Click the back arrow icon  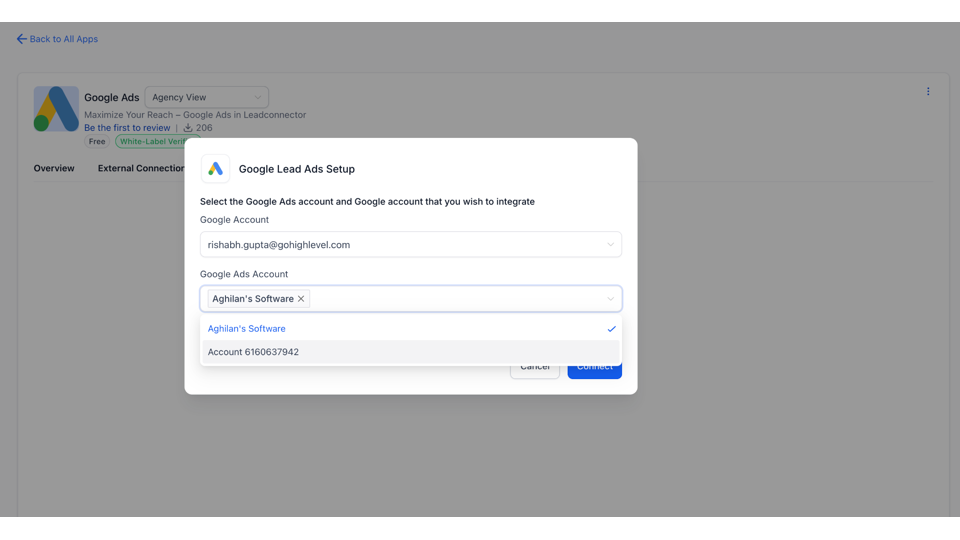point(21,39)
